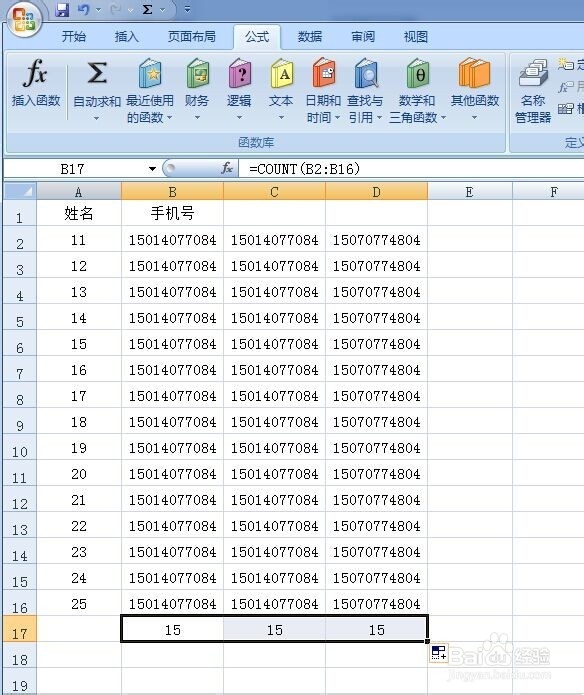The width and height of the screenshot is (584, 695).
Task: Click create-from-selection icon under name tools
Action: [565, 108]
